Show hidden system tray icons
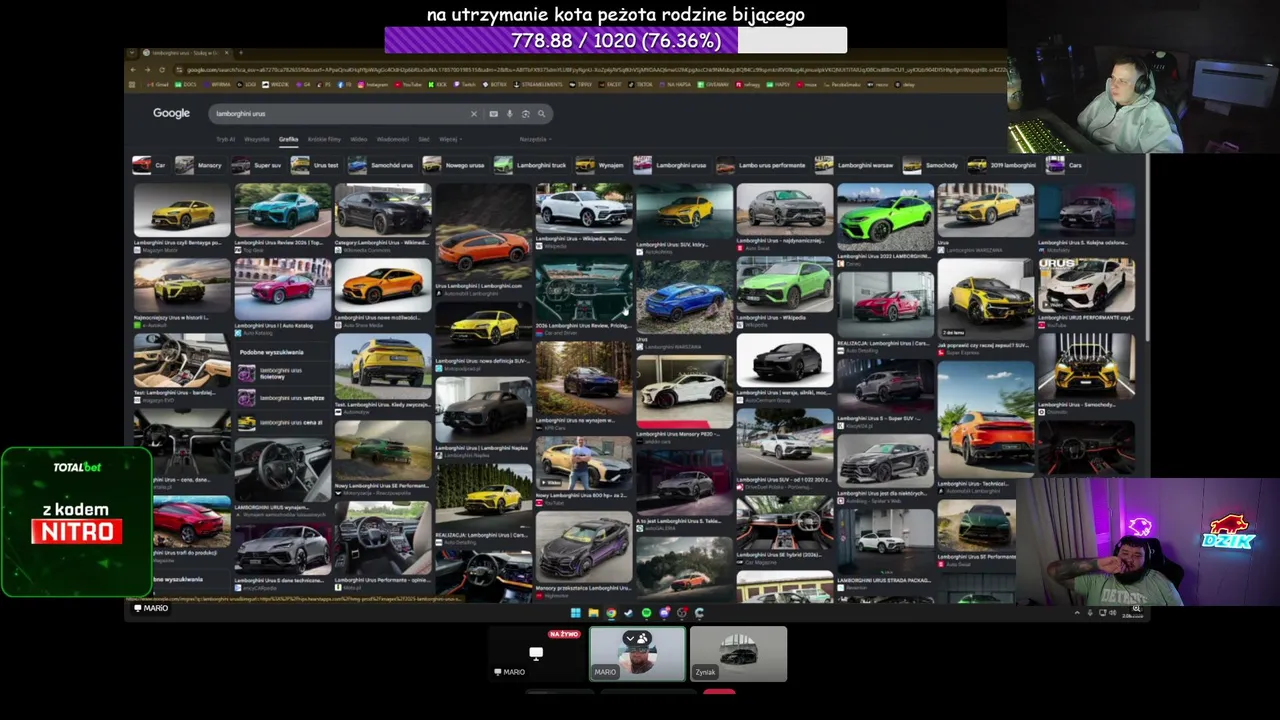Image resolution: width=1280 pixels, height=720 pixels. [1077, 612]
